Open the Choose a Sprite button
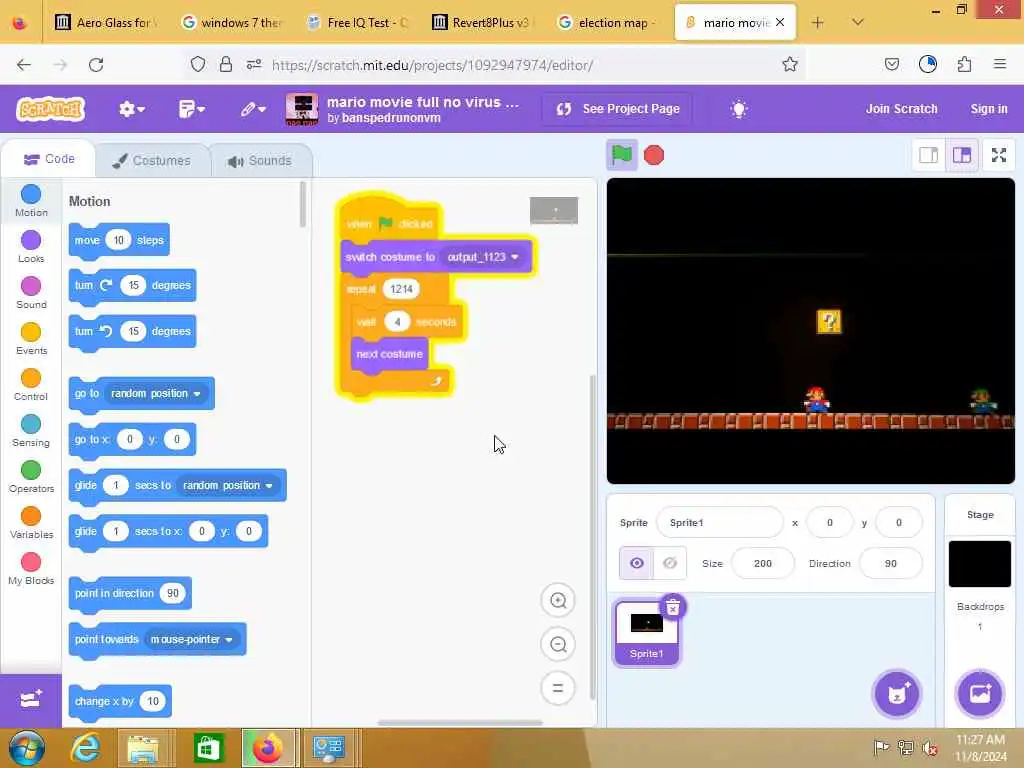1024x768 pixels. click(x=897, y=694)
